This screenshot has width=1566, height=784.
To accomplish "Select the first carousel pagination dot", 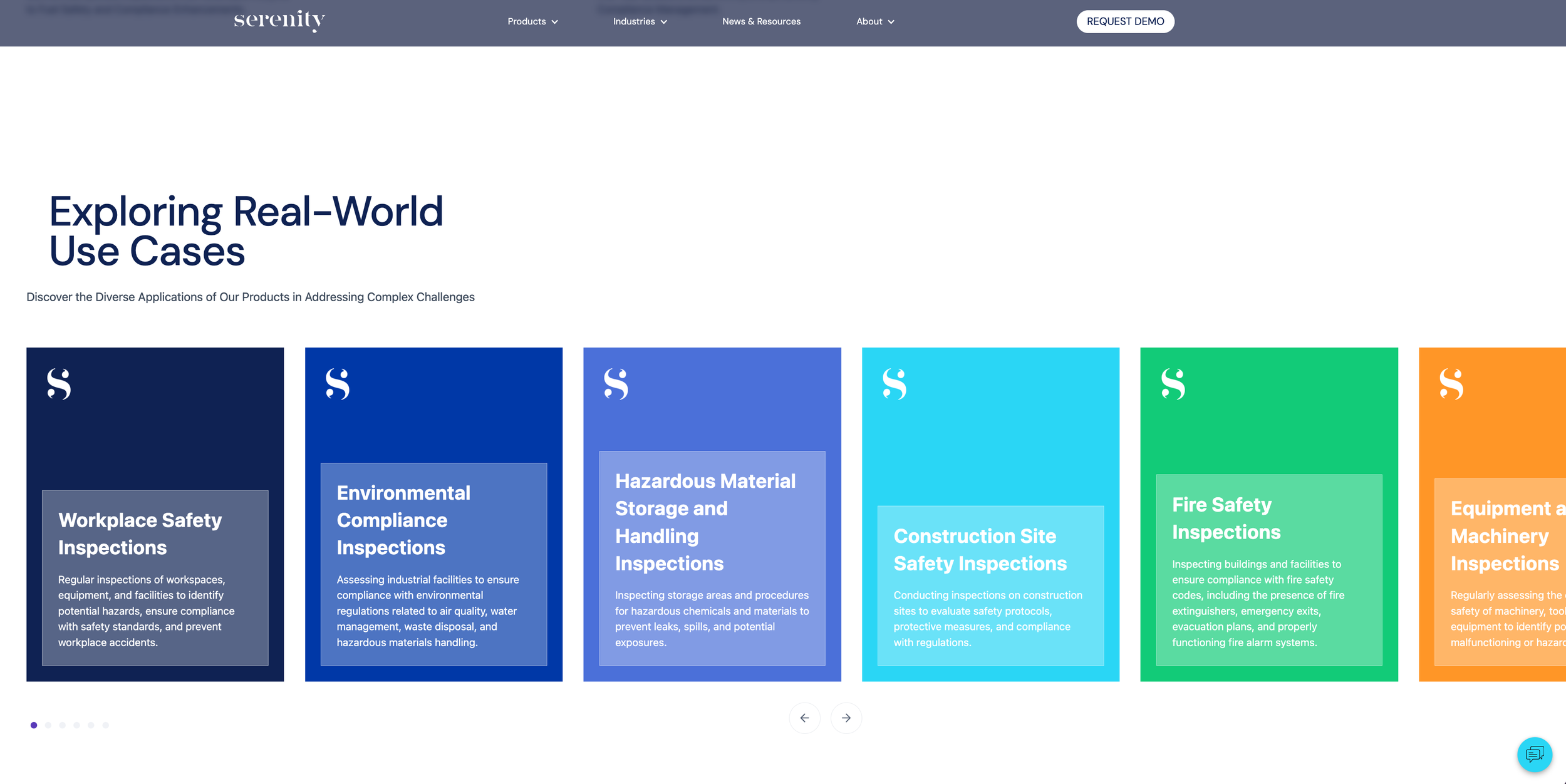I will point(34,725).
